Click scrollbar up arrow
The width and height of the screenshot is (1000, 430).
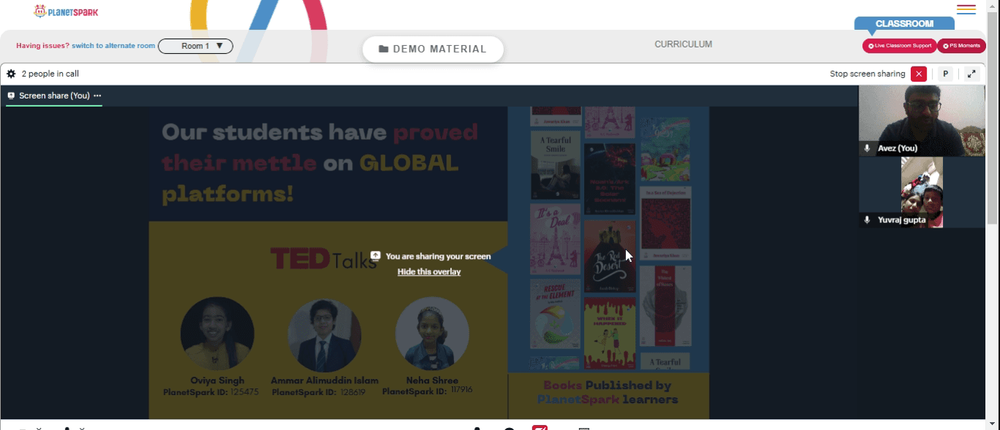tap(994, 5)
